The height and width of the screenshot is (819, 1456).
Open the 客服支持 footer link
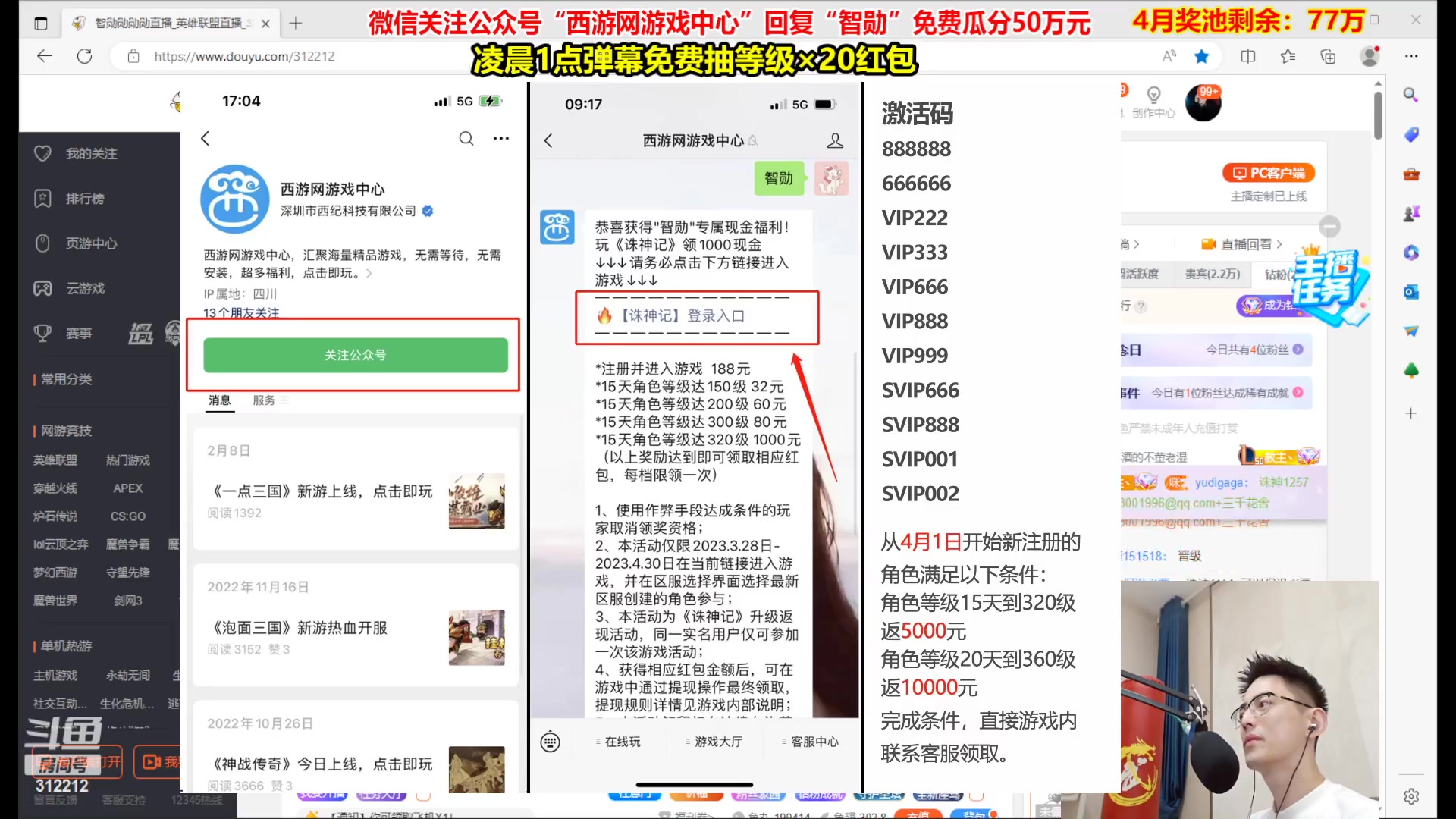(124, 800)
